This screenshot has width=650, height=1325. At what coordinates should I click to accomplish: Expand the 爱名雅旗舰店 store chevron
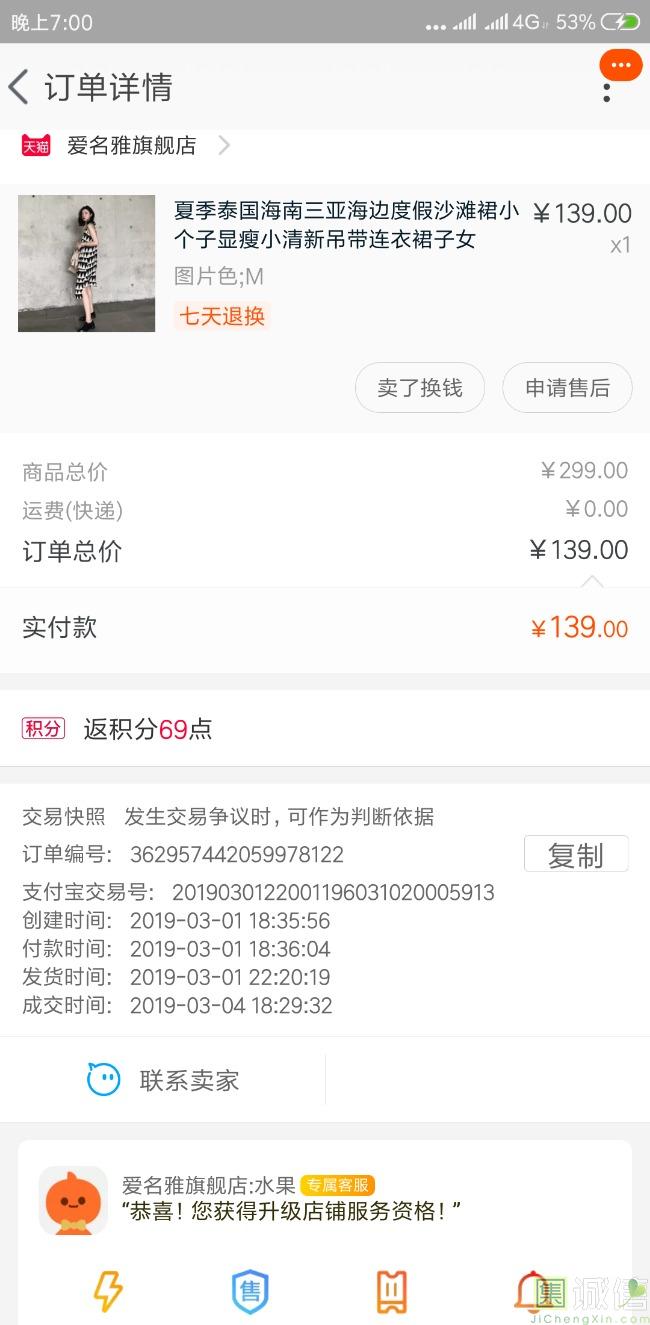(x=224, y=146)
